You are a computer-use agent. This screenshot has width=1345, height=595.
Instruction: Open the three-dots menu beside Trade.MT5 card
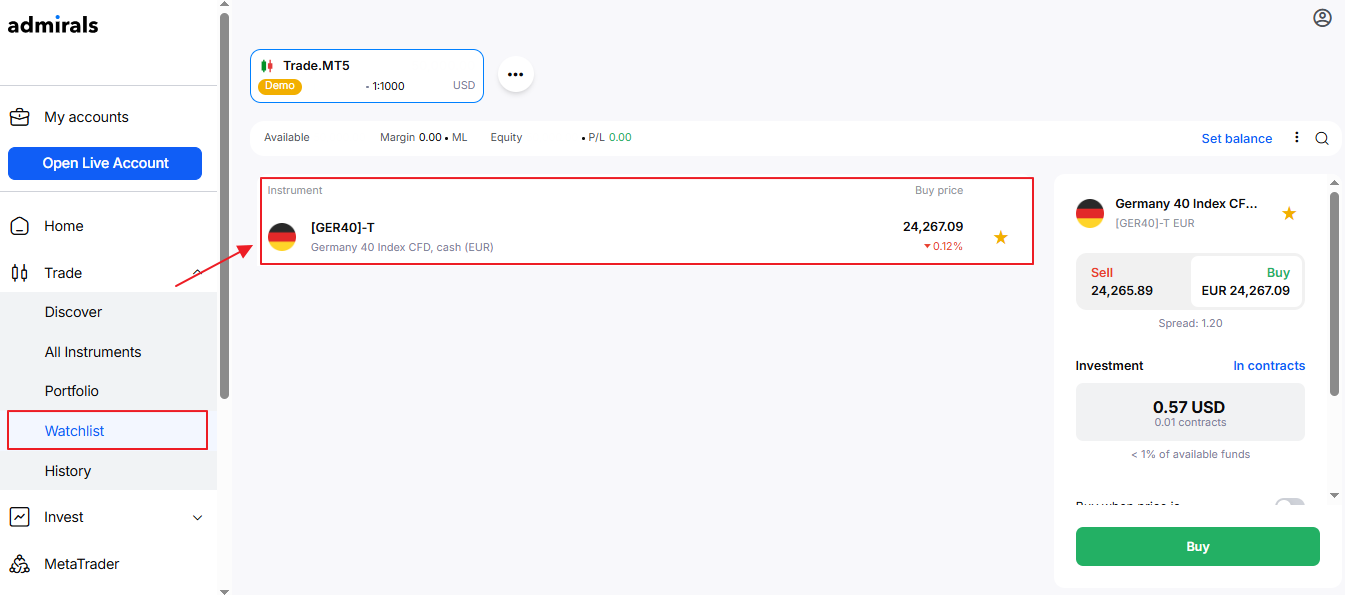click(516, 74)
